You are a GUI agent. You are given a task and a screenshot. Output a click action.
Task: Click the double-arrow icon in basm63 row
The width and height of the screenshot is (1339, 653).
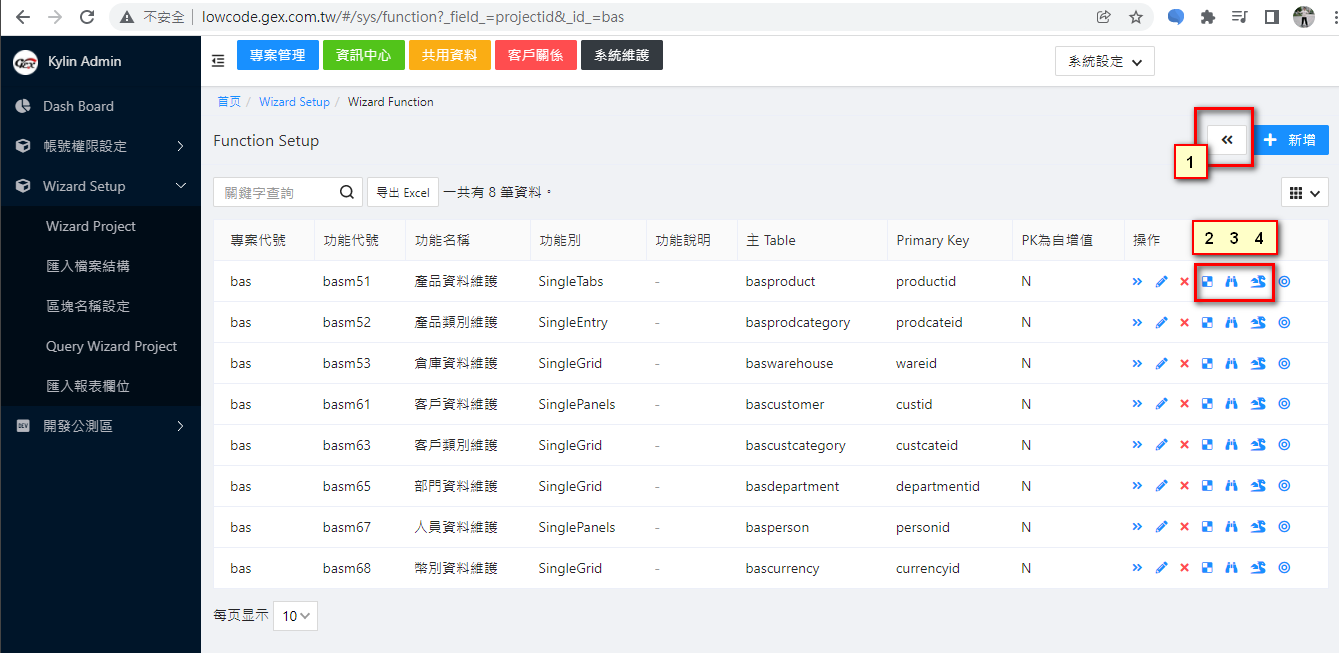pyautogui.click(x=1137, y=446)
